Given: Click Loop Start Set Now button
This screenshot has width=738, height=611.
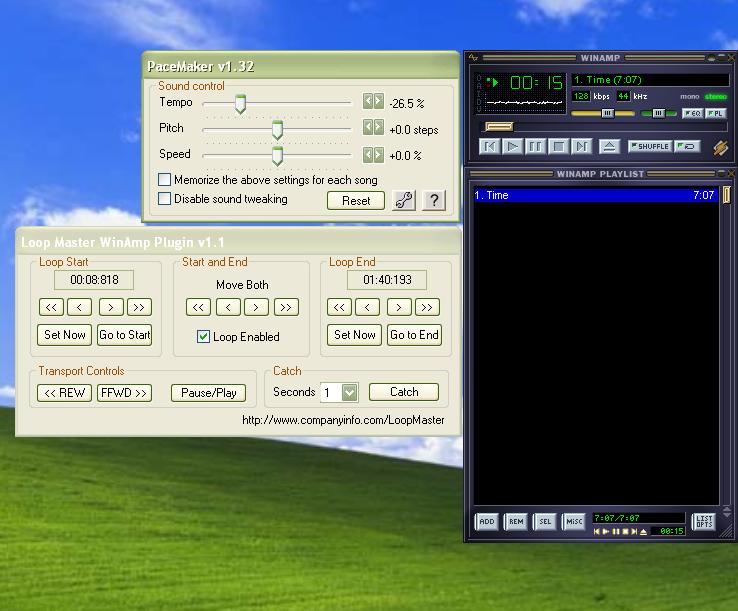Looking at the screenshot, I should [64, 335].
